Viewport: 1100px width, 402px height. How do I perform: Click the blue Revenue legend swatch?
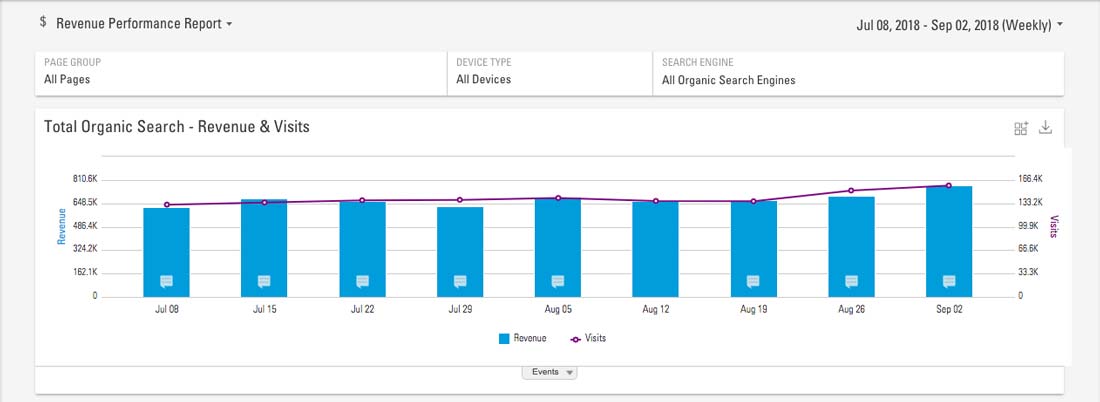click(x=505, y=339)
